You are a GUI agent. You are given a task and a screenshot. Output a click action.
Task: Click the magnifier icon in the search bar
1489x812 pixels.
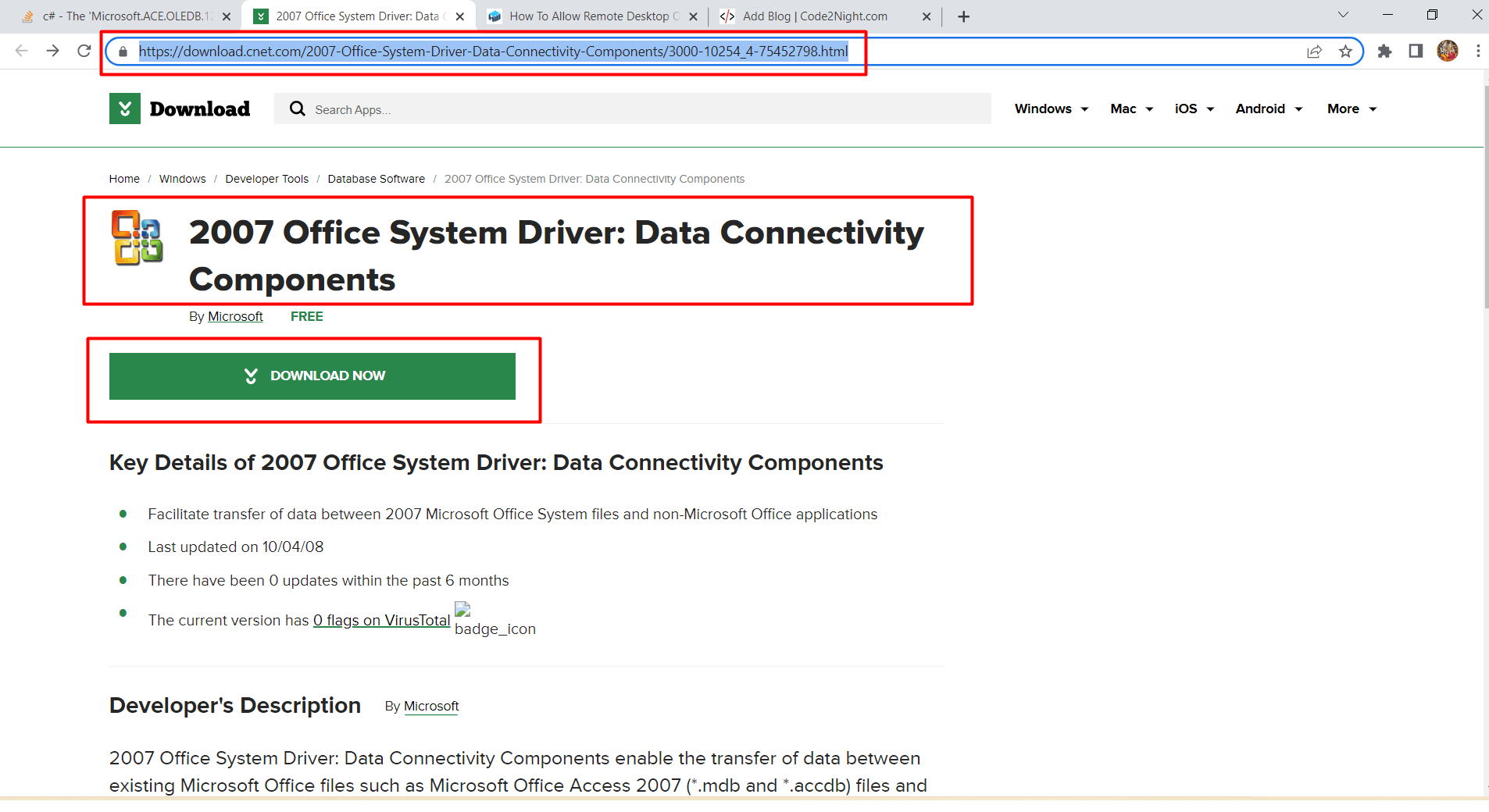297,109
